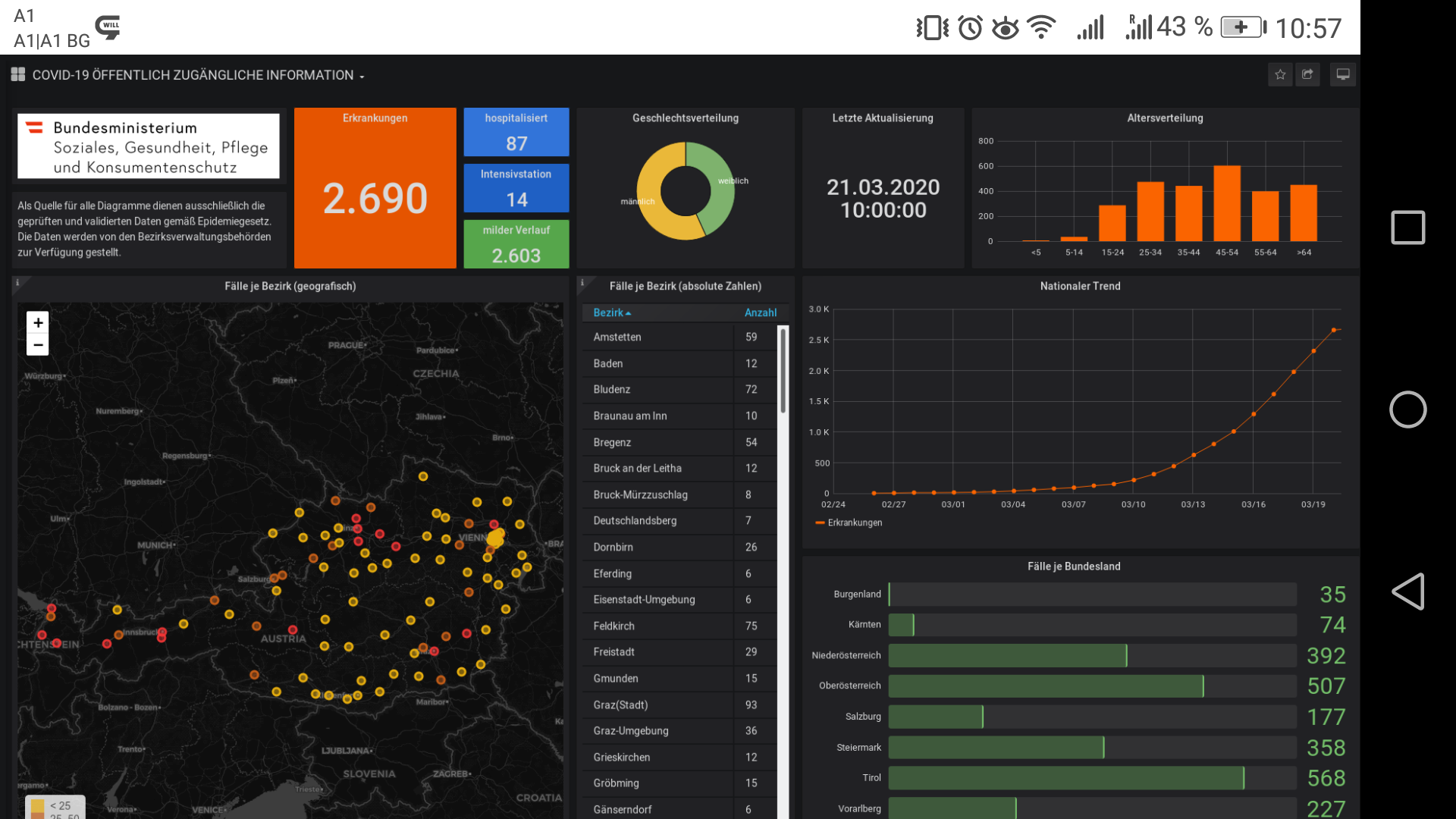Open the dashboard grid icon
1456x819 pixels.
[x=18, y=74]
